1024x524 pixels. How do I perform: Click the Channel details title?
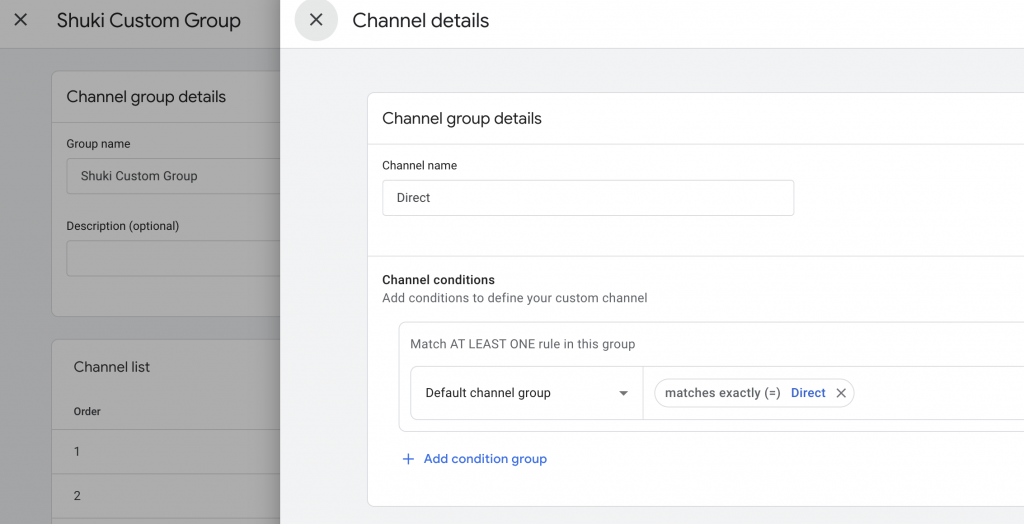coord(421,20)
